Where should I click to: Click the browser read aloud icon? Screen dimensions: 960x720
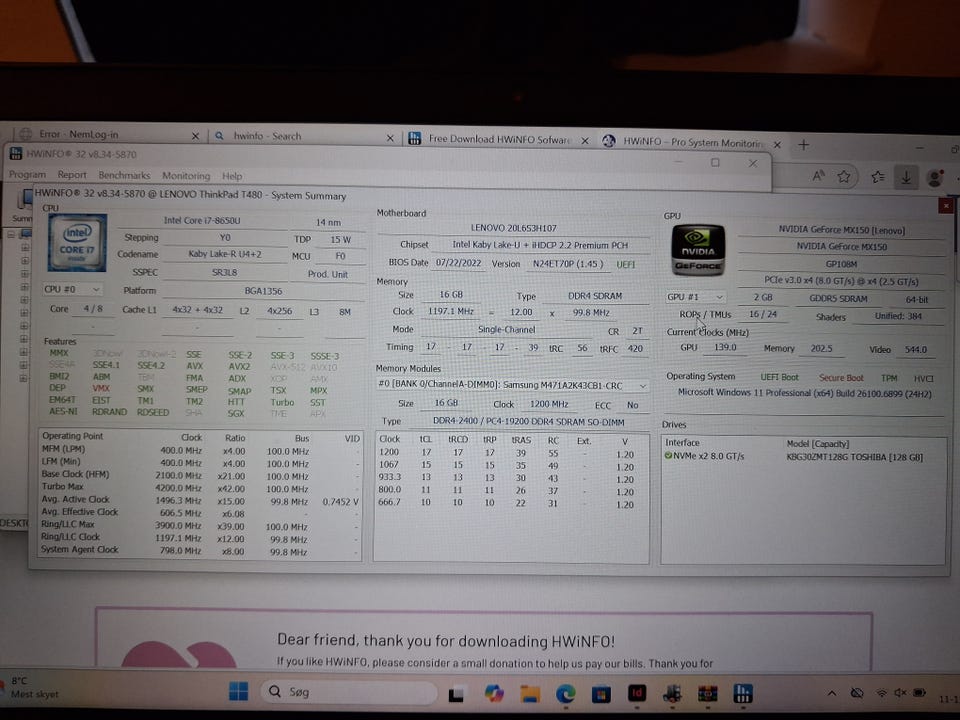pyautogui.click(x=818, y=176)
